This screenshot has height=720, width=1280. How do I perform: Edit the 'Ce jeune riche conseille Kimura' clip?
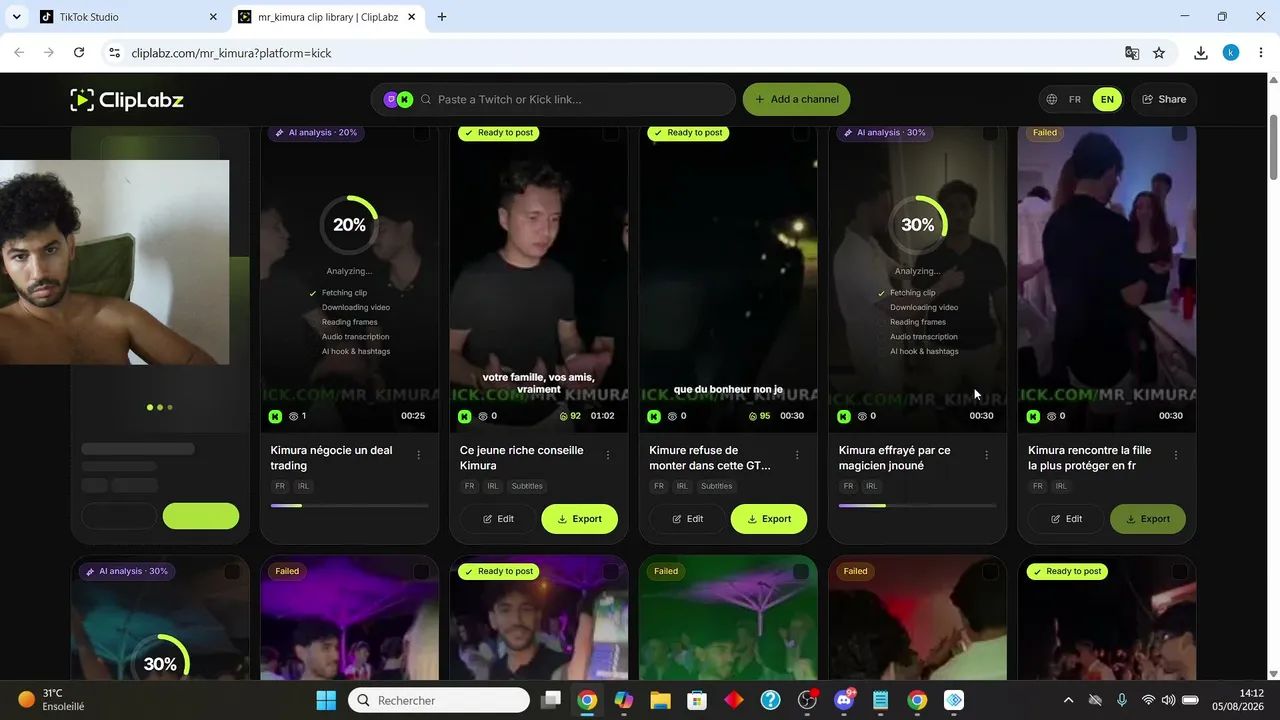point(498,519)
